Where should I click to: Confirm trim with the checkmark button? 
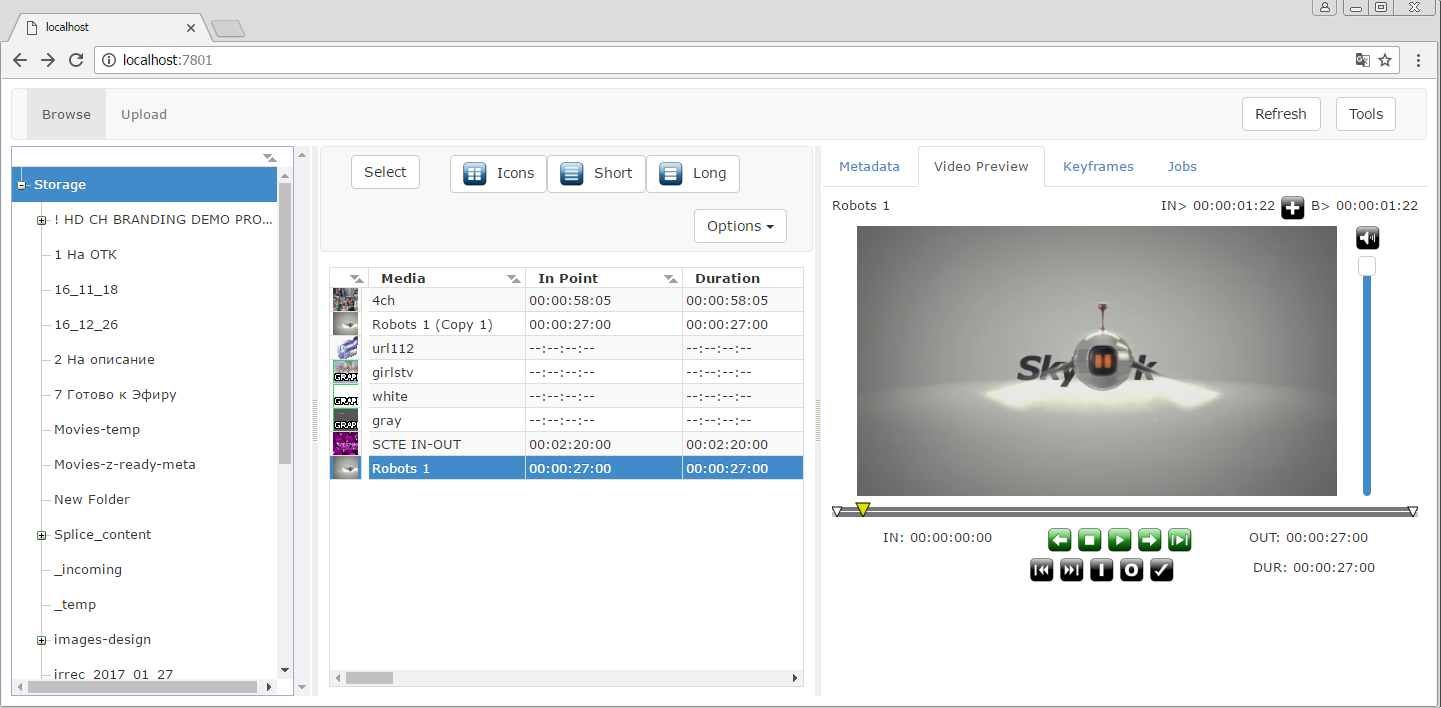pos(1161,570)
